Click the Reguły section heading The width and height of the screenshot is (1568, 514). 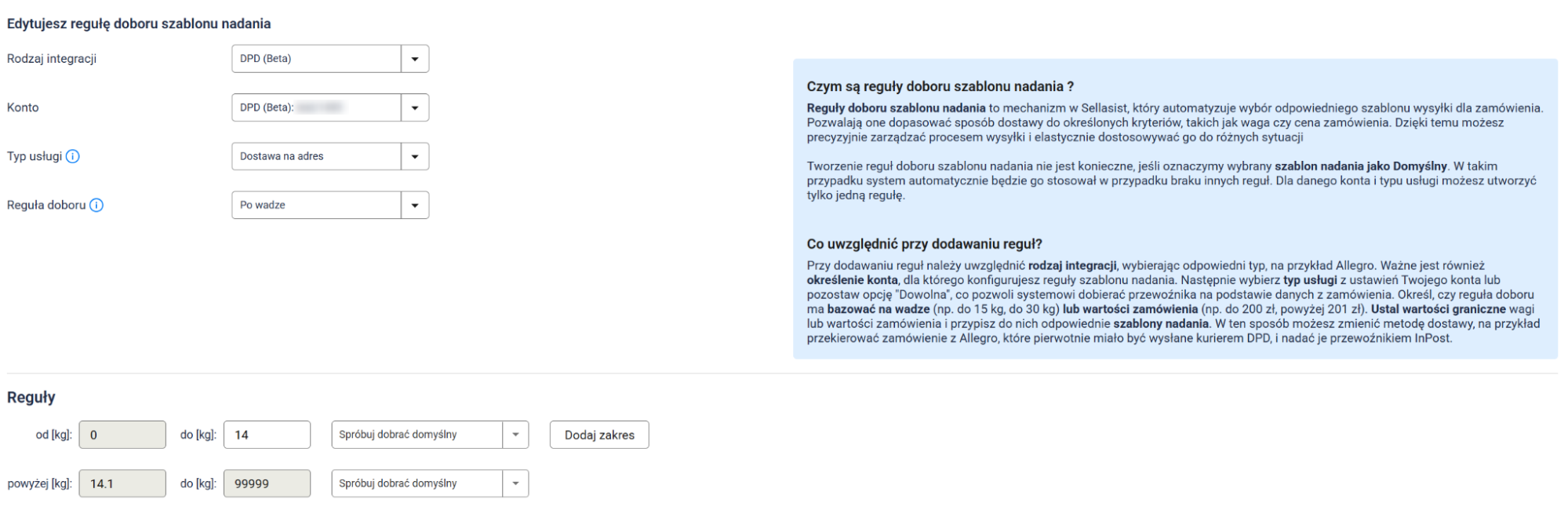(x=31, y=397)
